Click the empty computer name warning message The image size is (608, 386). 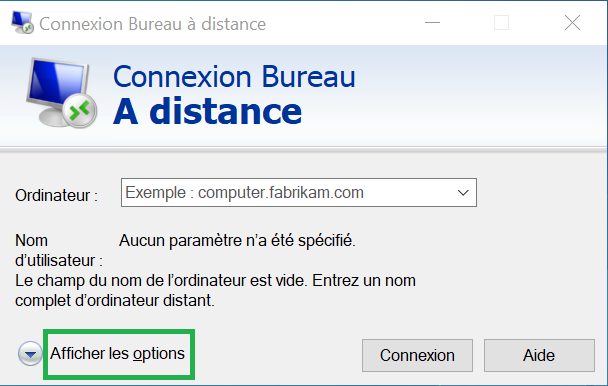point(215,290)
